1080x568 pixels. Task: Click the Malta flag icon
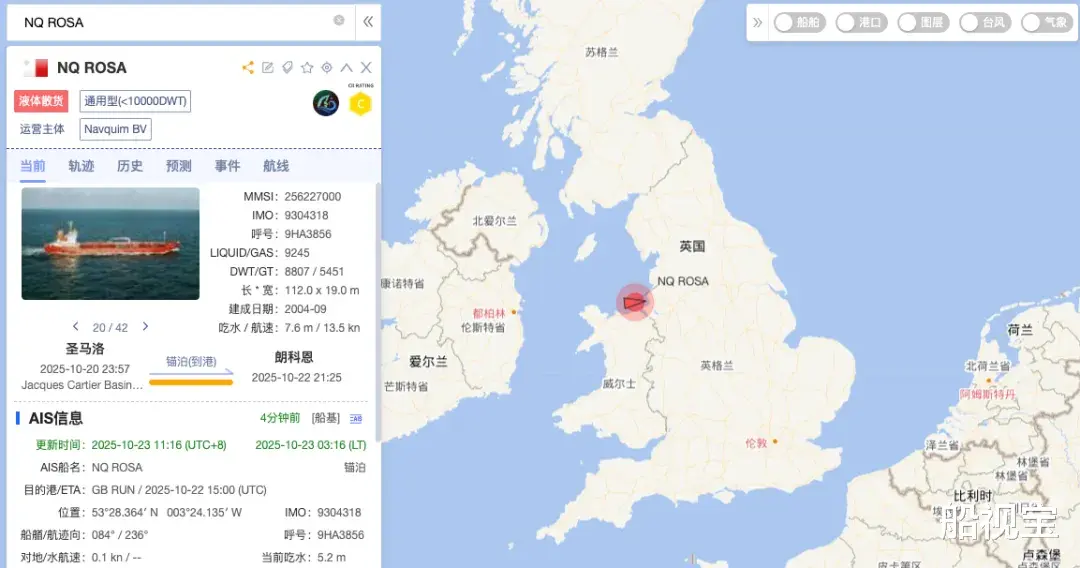pyautogui.click(x=35, y=67)
